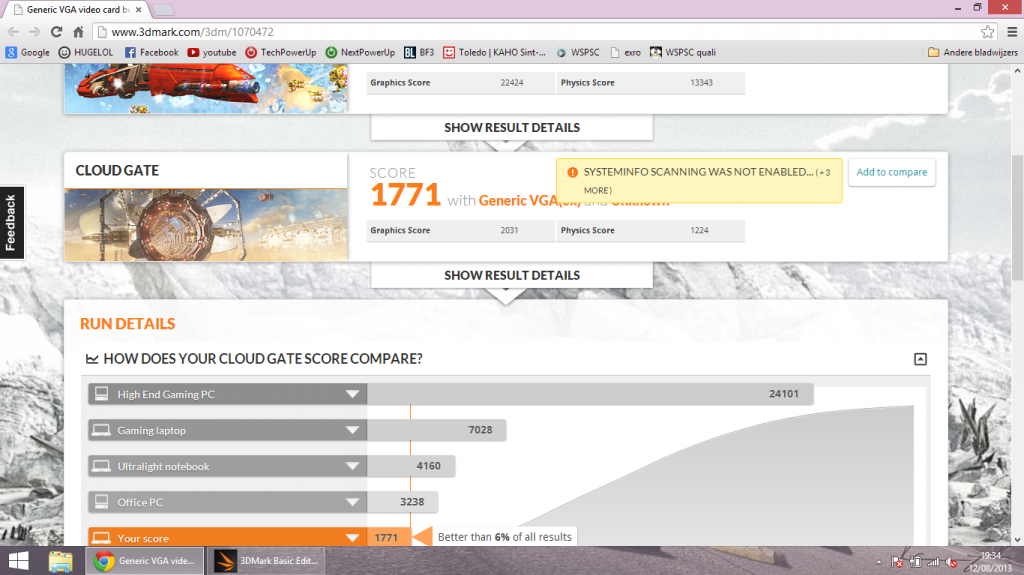Bookmark this page with the star icon
This screenshot has height=575, width=1024.
986,31
